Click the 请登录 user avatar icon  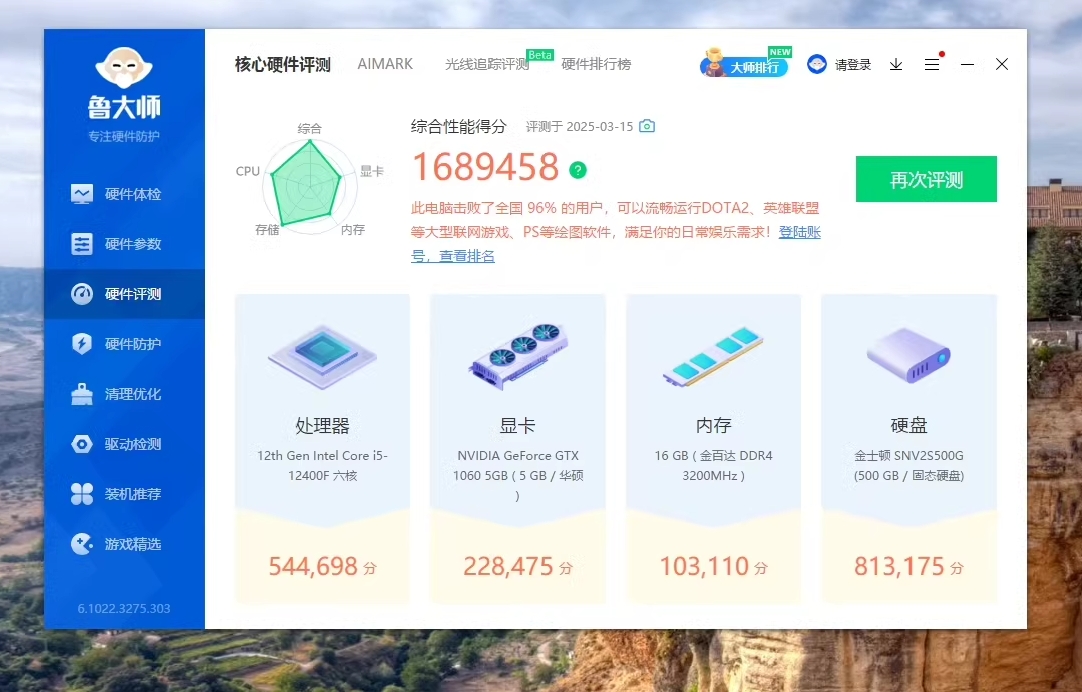pos(817,64)
